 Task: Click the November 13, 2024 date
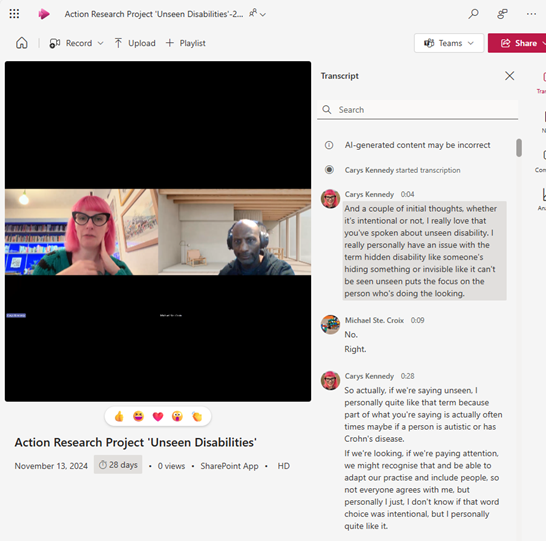[x=51, y=466]
